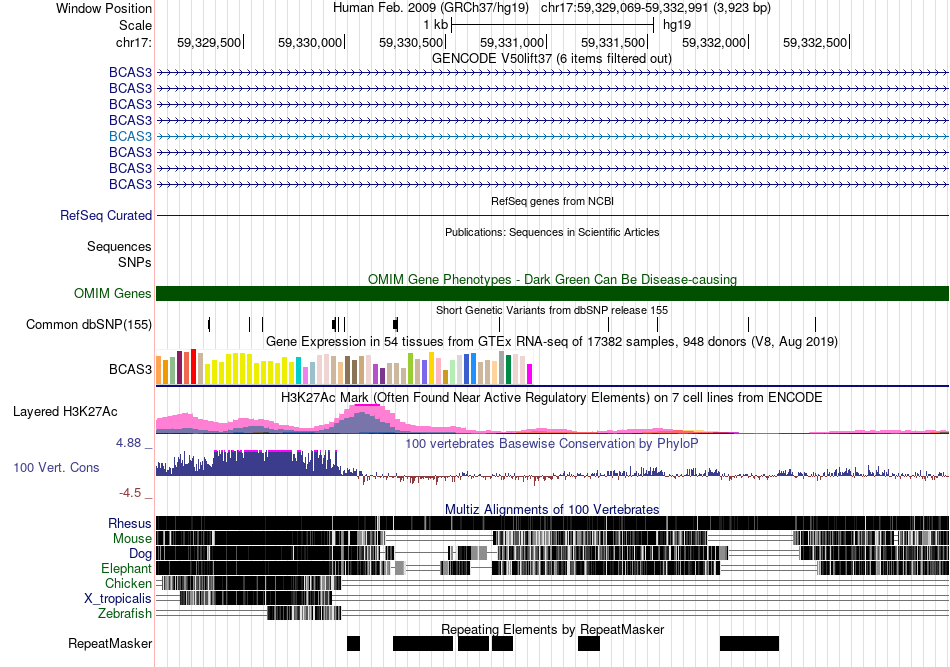
Task: Open Multiz Alignments of 100 Vertebrates title
Action: (x=552, y=509)
